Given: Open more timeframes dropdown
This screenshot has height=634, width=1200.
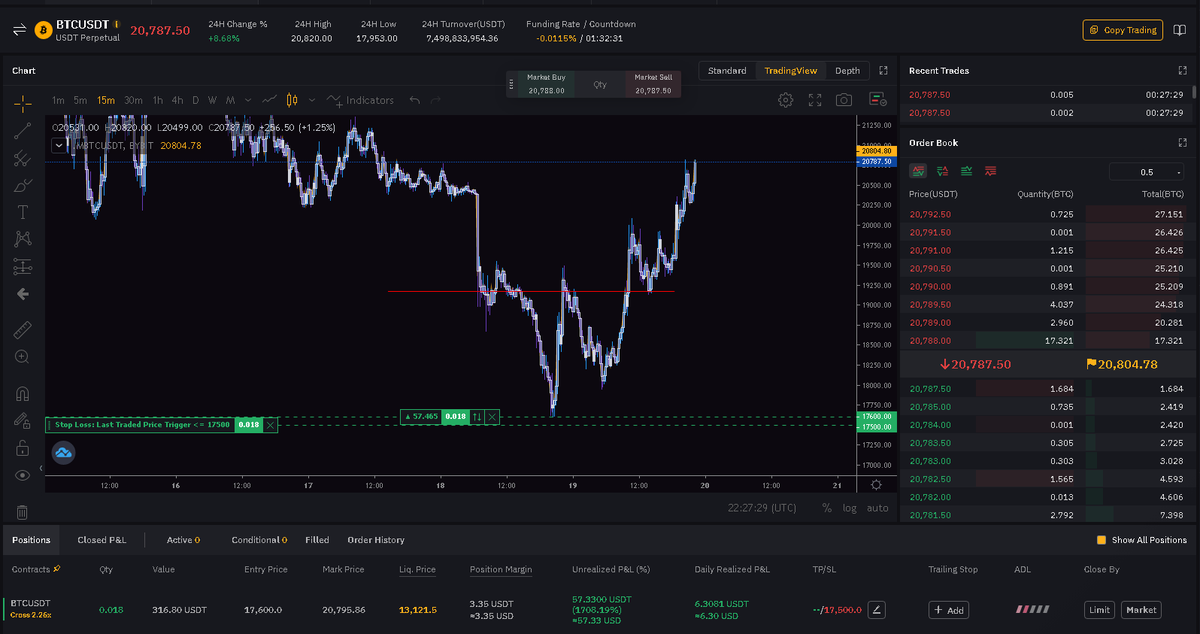Looking at the screenshot, I should point(247,100).
